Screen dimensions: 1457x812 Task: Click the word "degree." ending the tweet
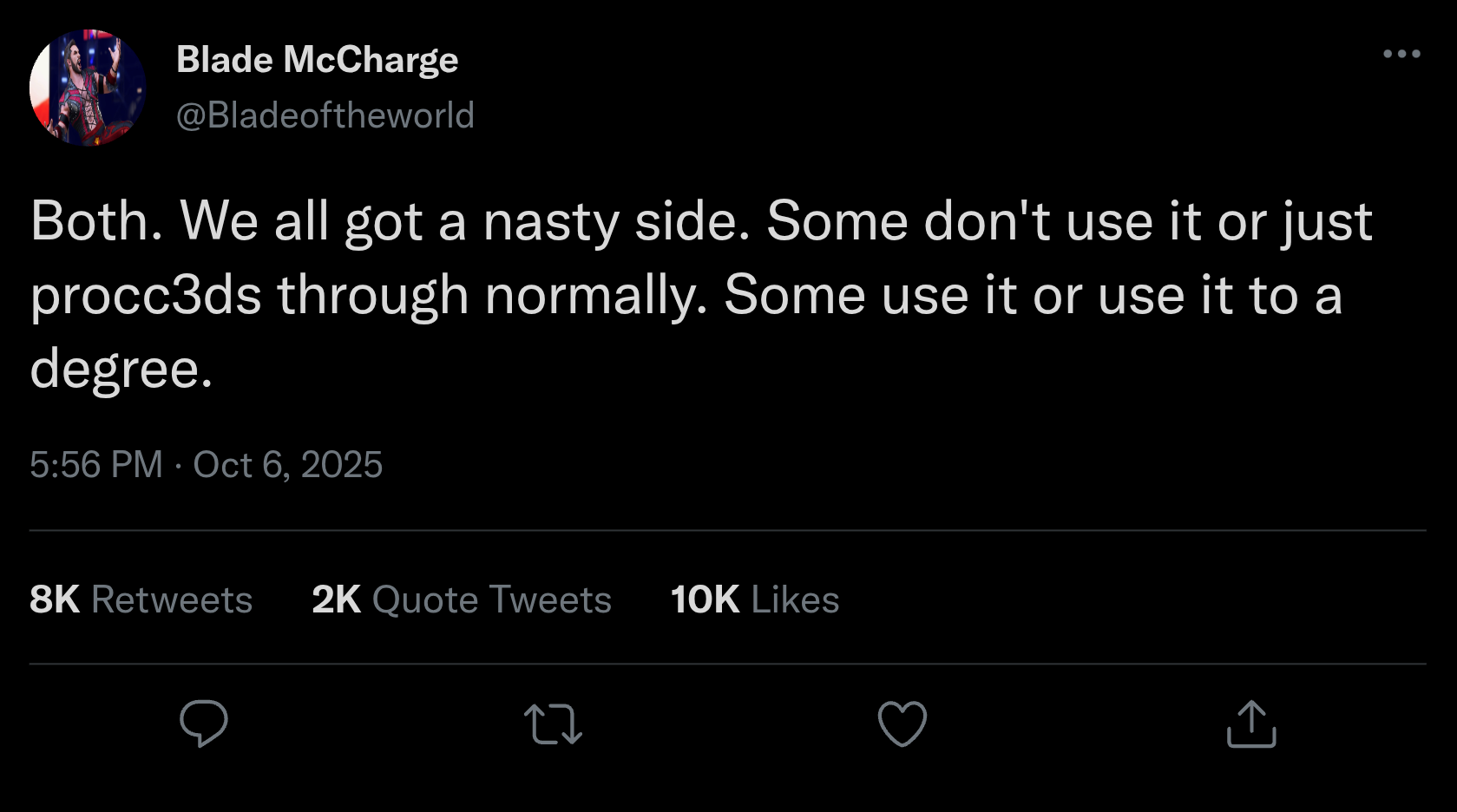click(x=121, y=370)
